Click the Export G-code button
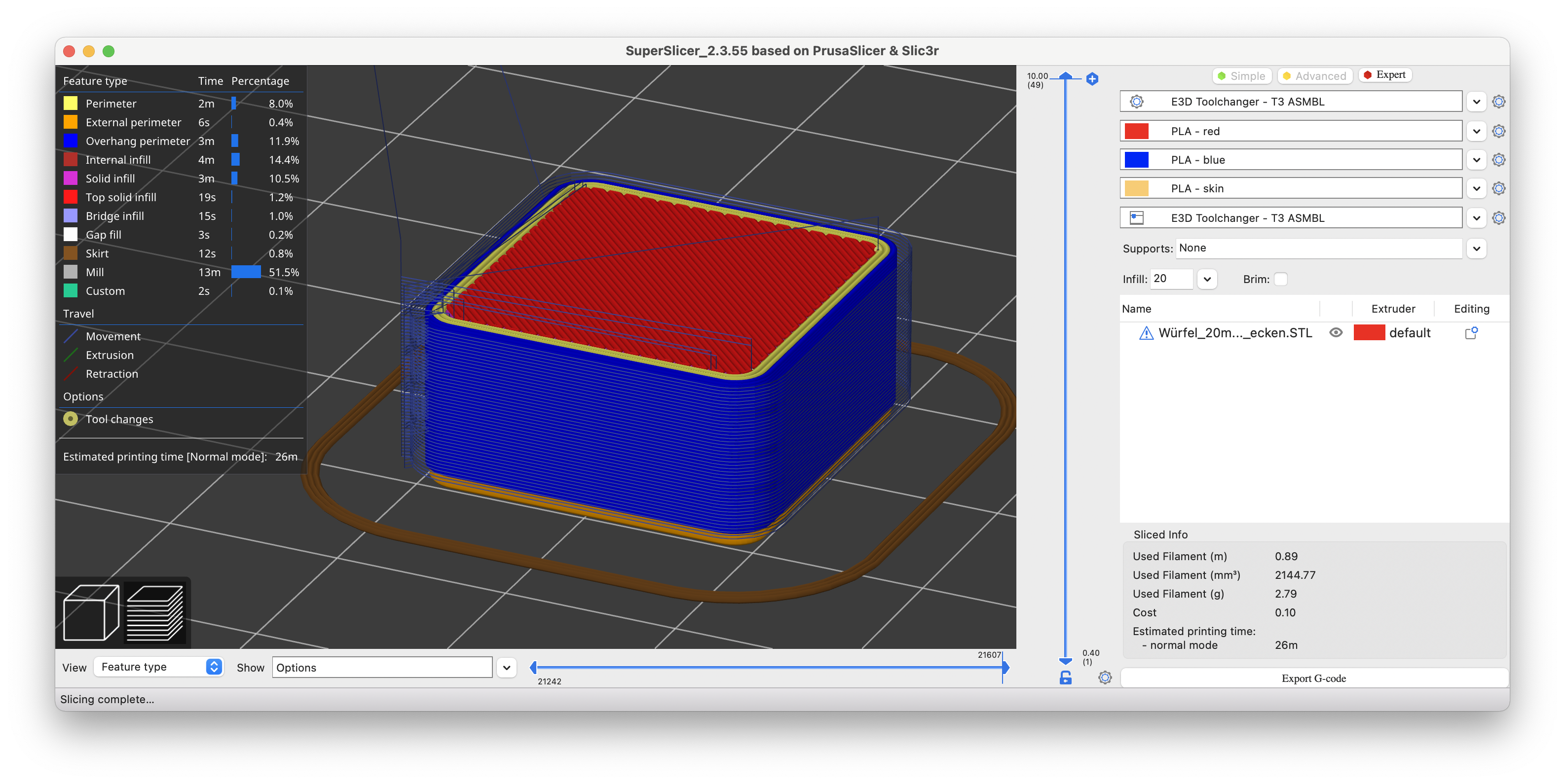 1313,677
